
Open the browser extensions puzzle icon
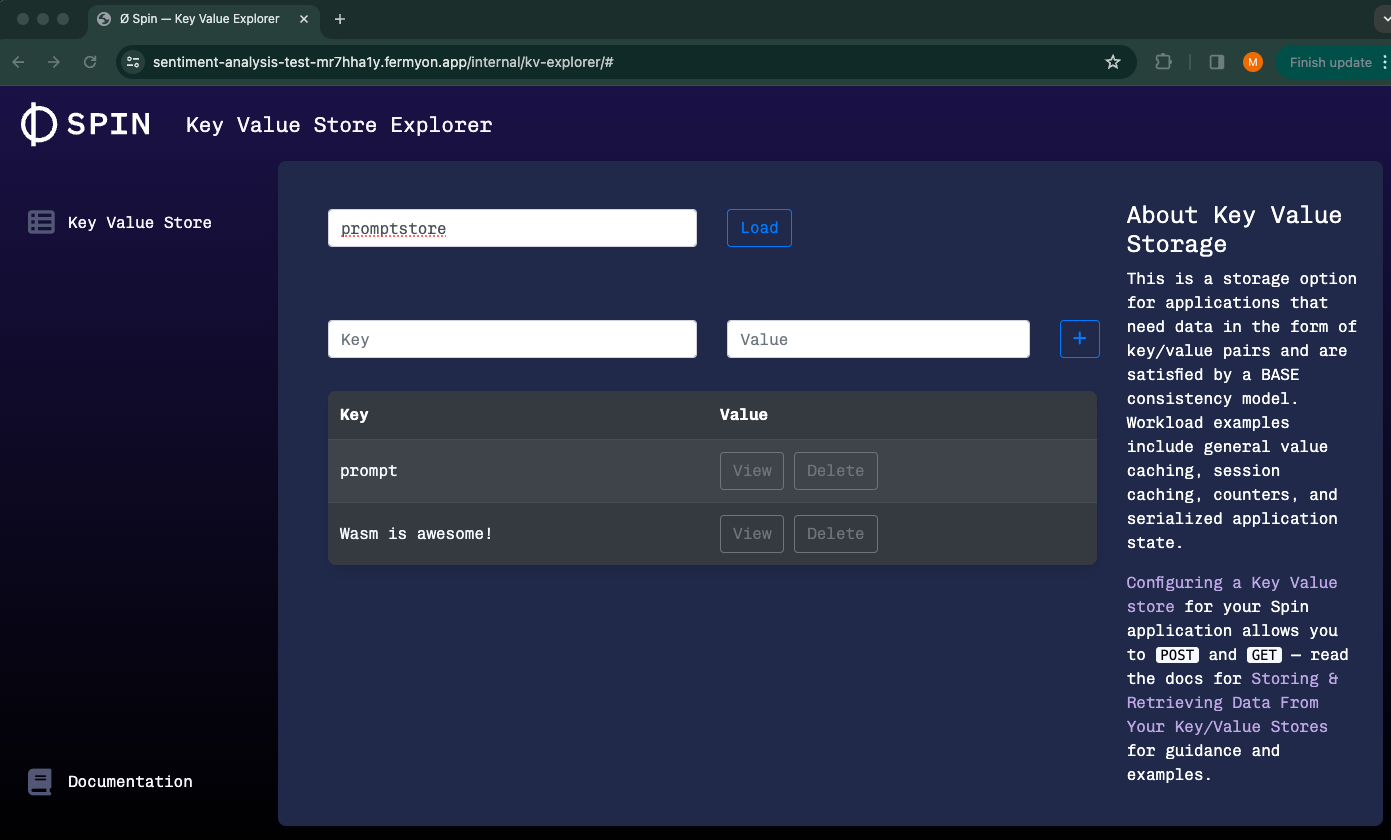[x=1163, y=62]
